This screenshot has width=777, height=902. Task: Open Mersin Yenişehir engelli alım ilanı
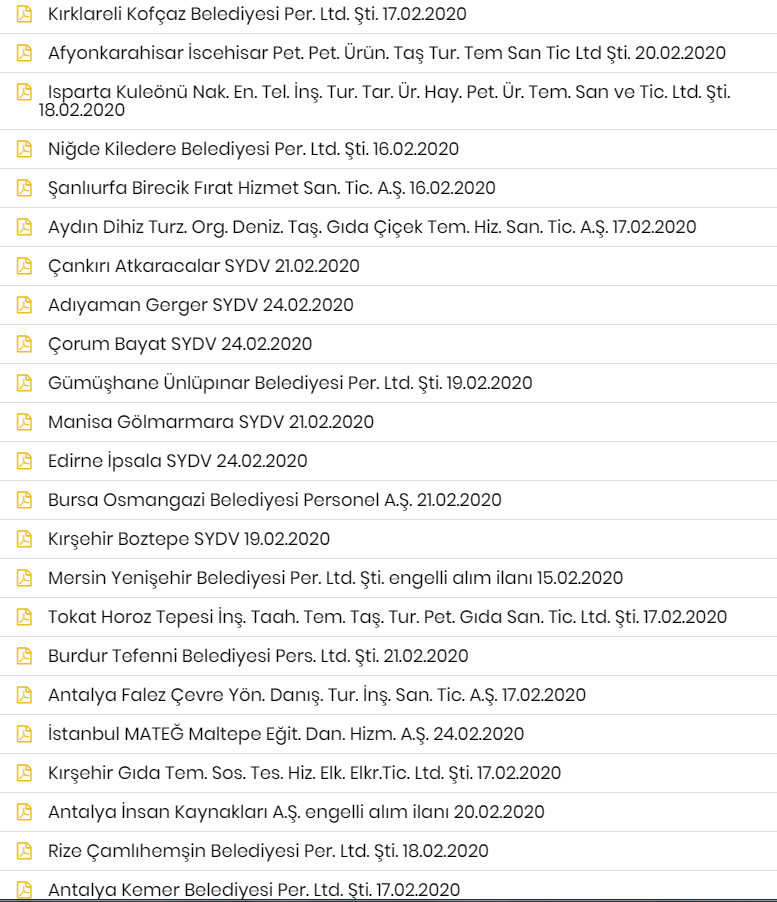click(x=335, y=578)
